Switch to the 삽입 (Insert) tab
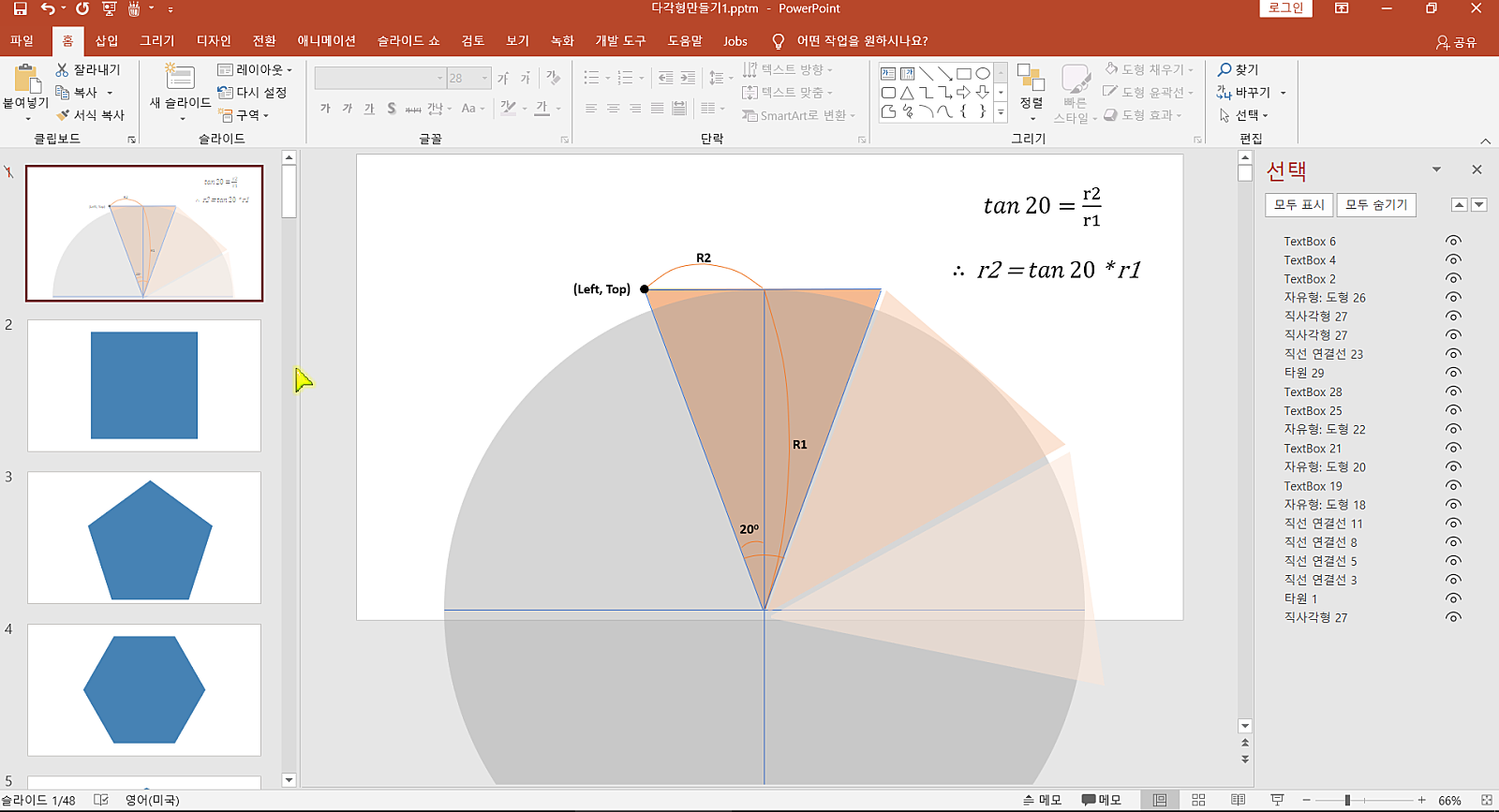 107,41
